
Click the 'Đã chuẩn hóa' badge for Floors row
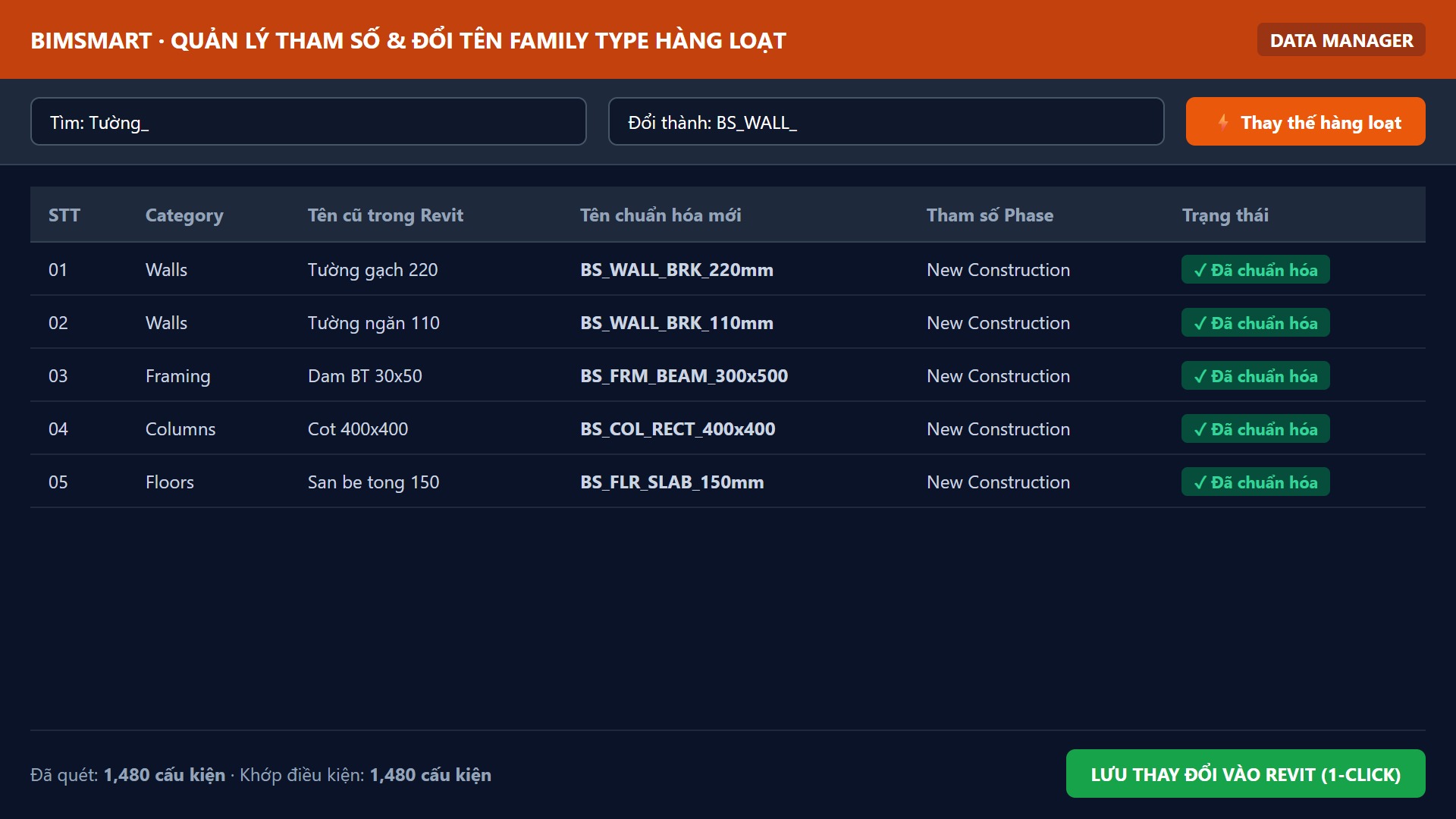[1255, 482]
